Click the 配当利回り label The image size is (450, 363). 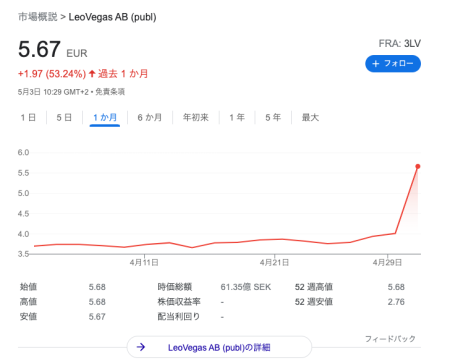[179, 316]
